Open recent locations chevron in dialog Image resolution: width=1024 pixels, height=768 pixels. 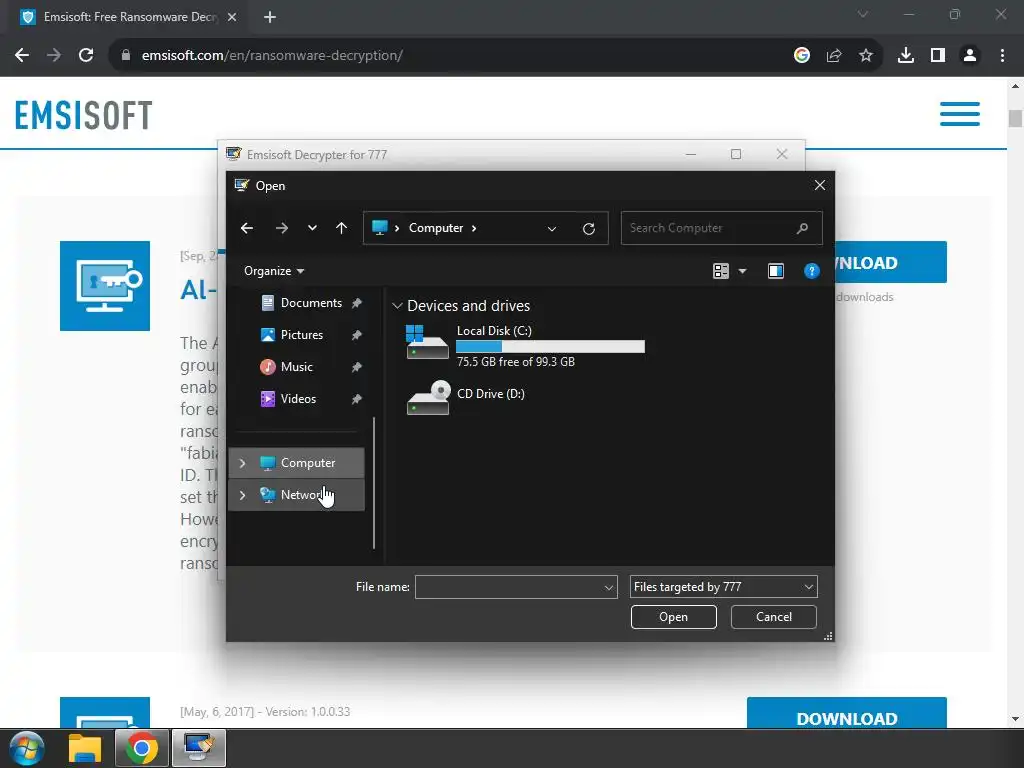312,228
